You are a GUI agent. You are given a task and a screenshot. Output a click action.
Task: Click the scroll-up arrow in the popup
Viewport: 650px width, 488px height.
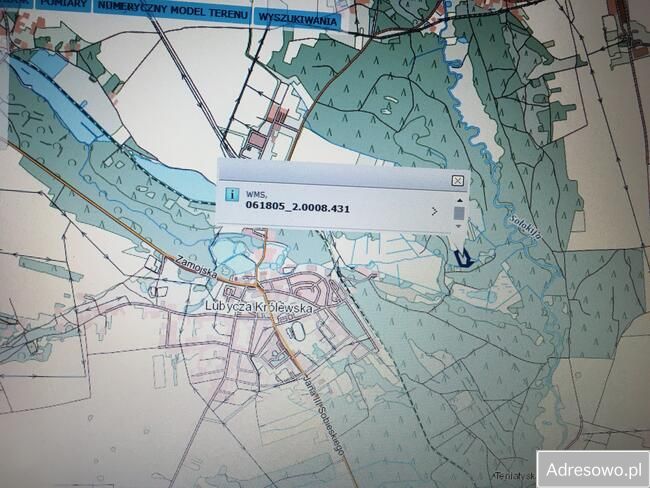point(460,201)
